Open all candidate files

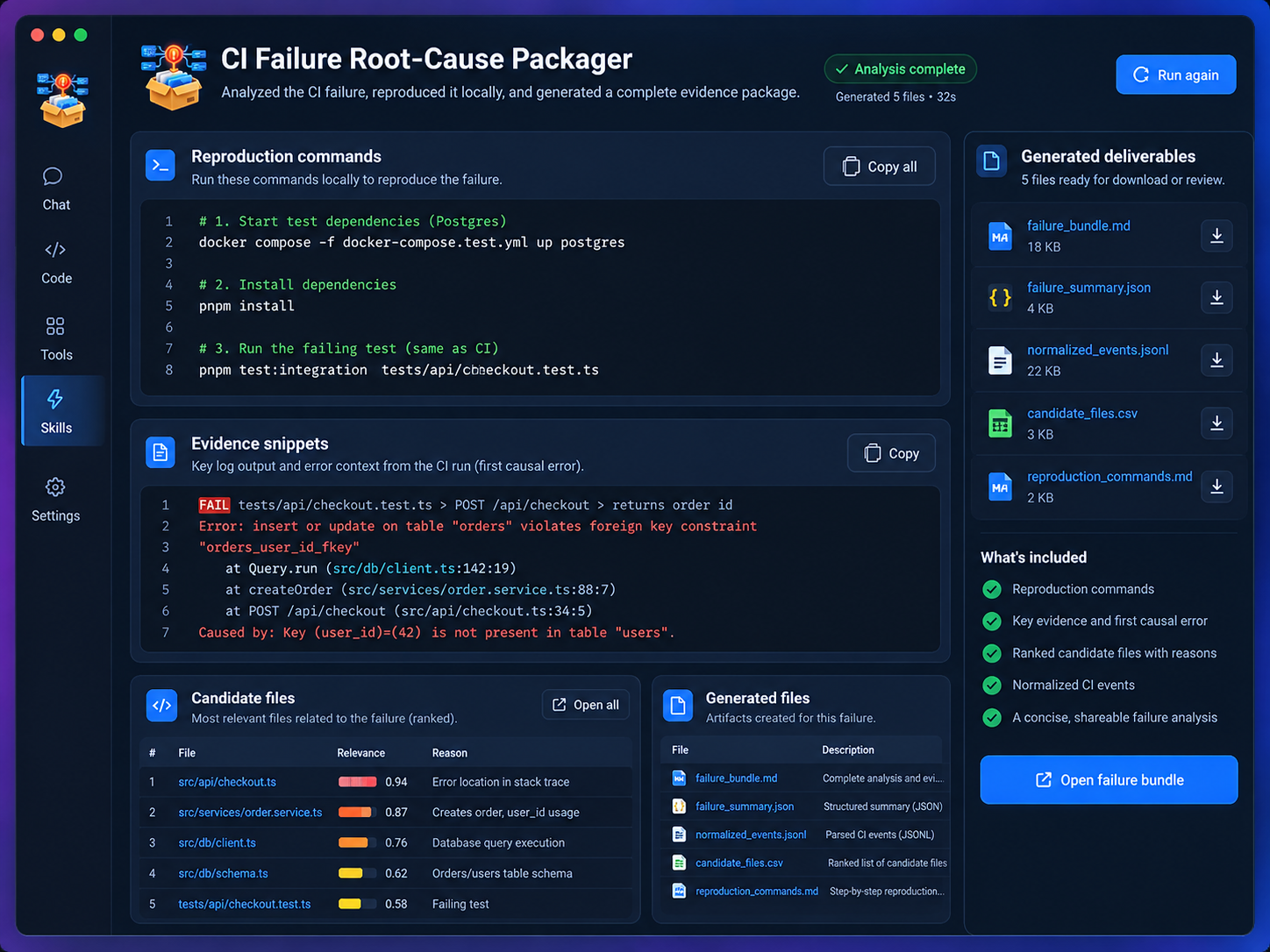[586, 705]
